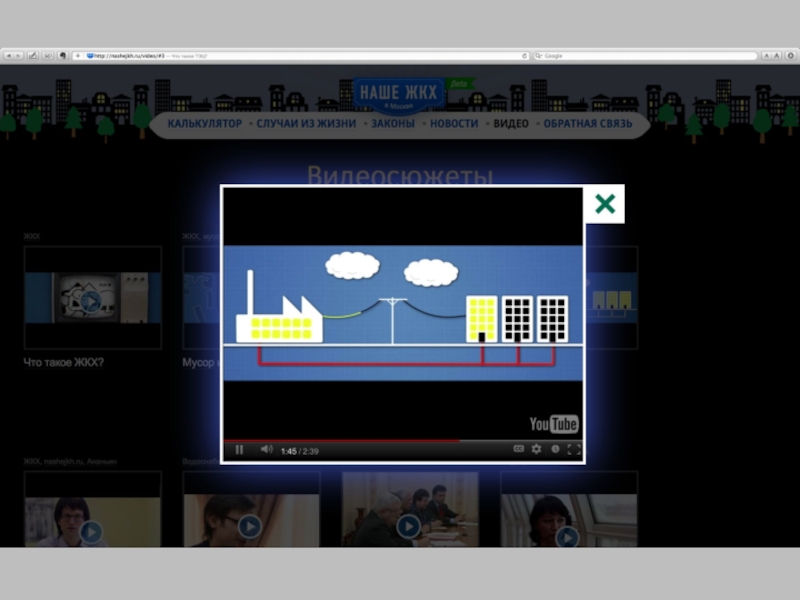Image resolution: width=800 pixels, height=600 pixels.
Task: Go to the Законы section
Action: 393,123
